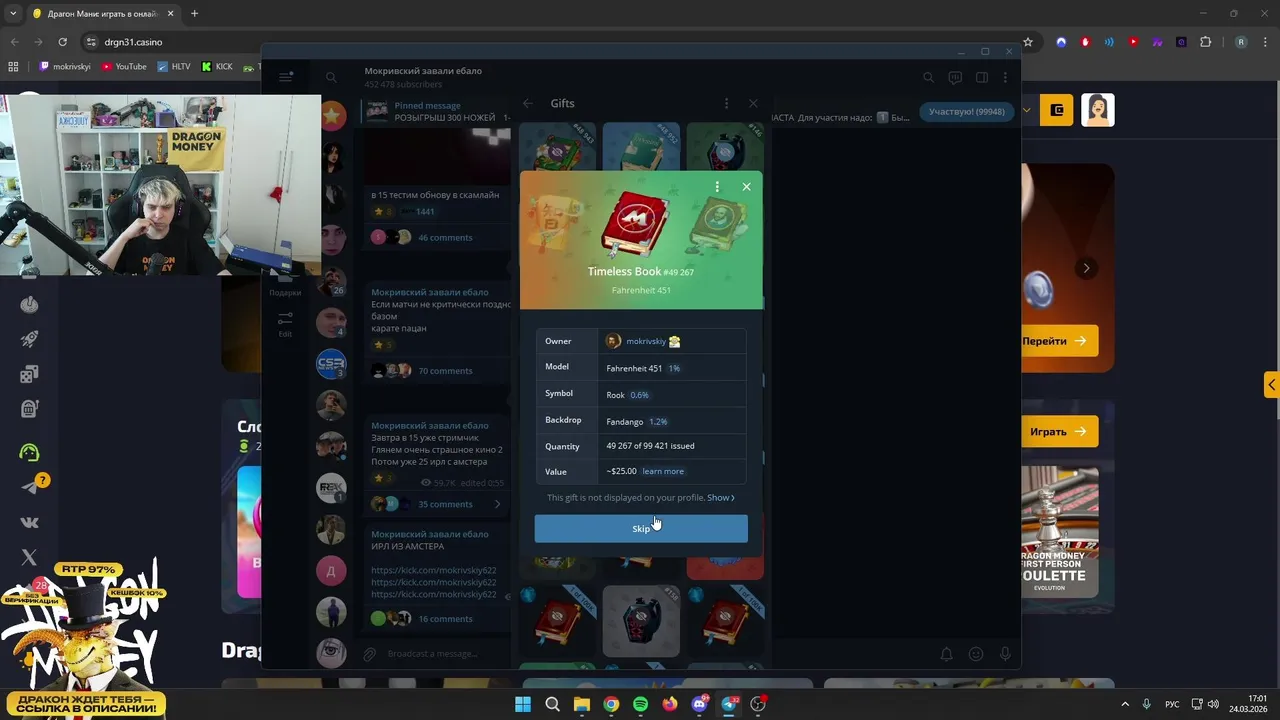Screen dimensions: 1280x720
Task: Open casino VK social icon
Action: 29,522
